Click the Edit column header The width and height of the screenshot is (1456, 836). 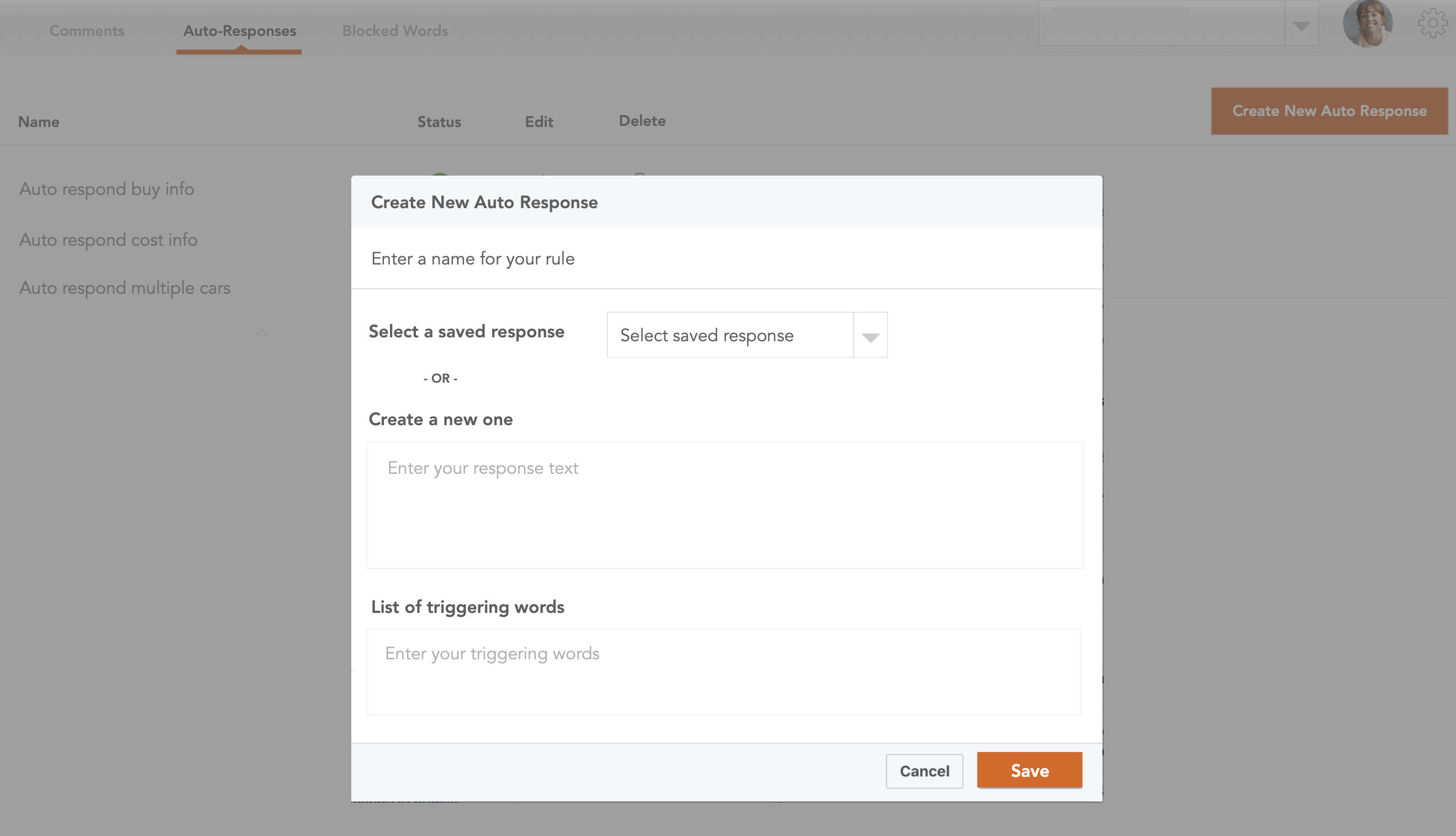(x=538, y=121)
